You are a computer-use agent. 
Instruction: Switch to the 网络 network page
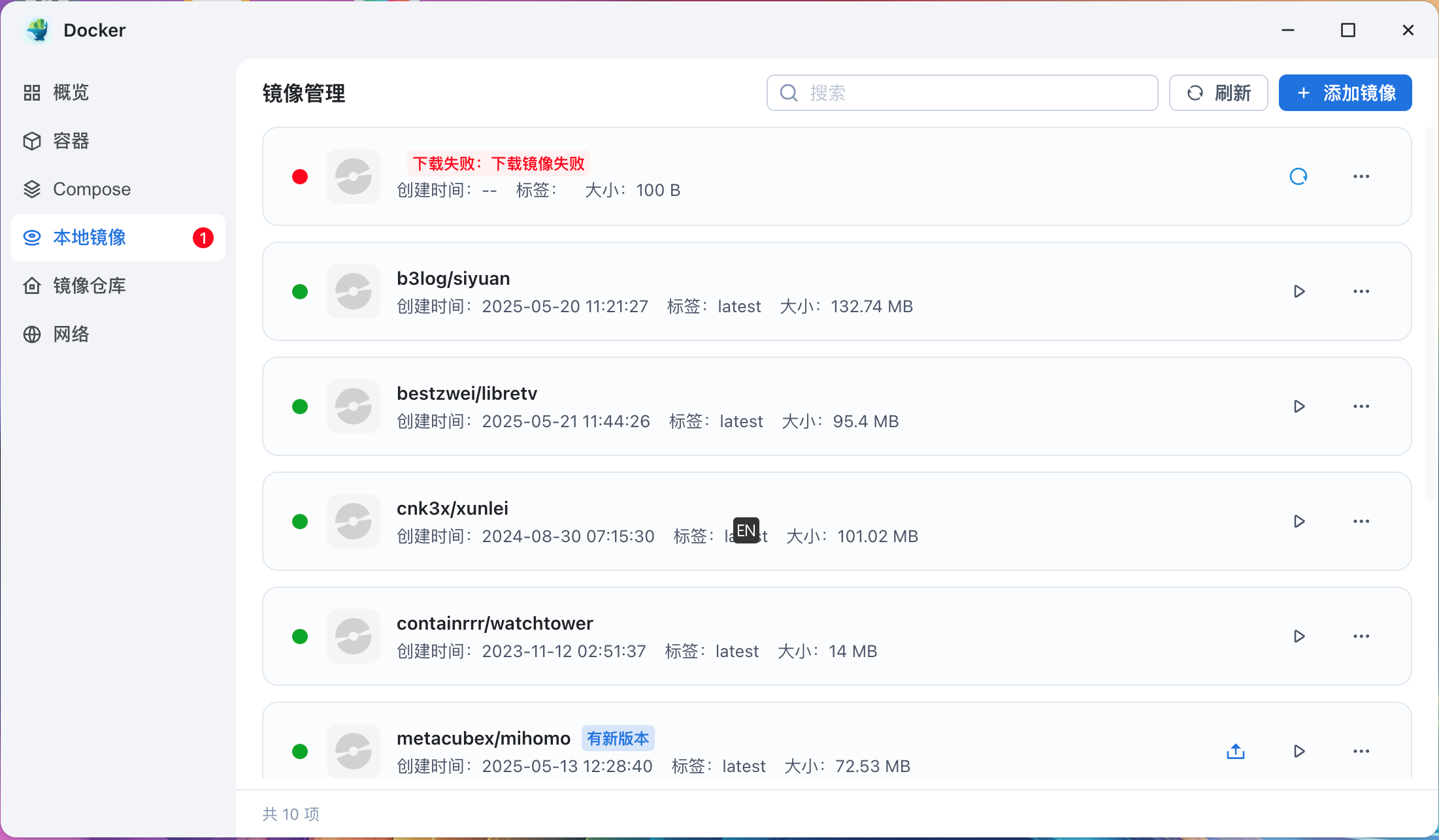(118, 334)
